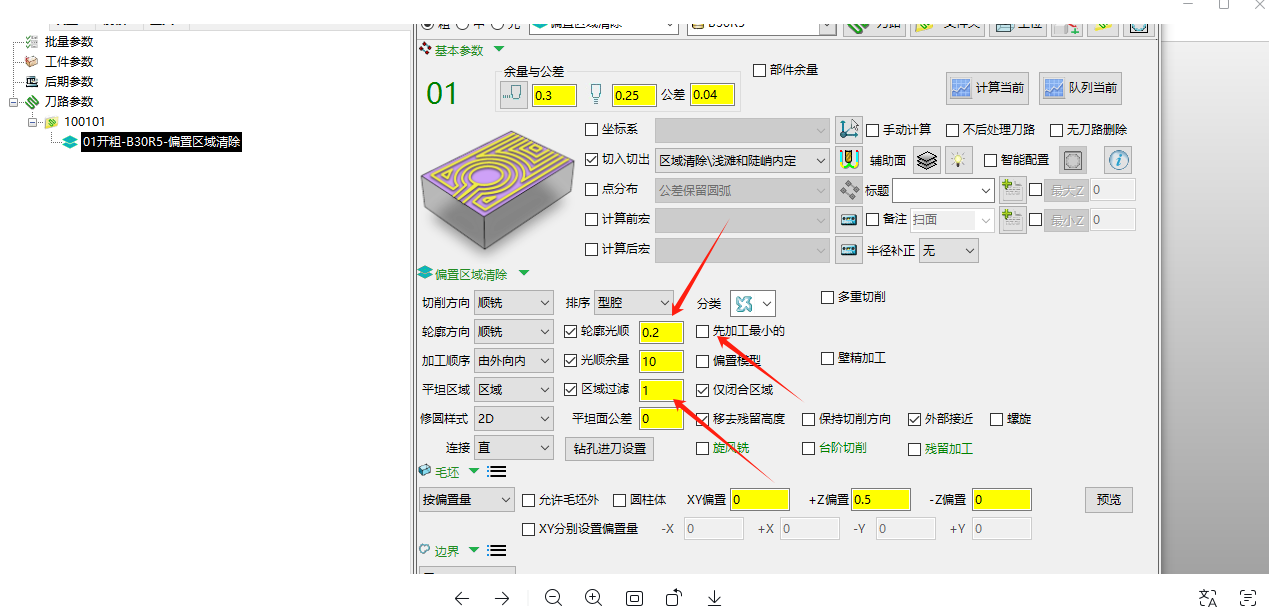The width and height of the screenshot is (1269, 609).
Task: Open the lead in/out settings icon
Action: tap(849, 159)
